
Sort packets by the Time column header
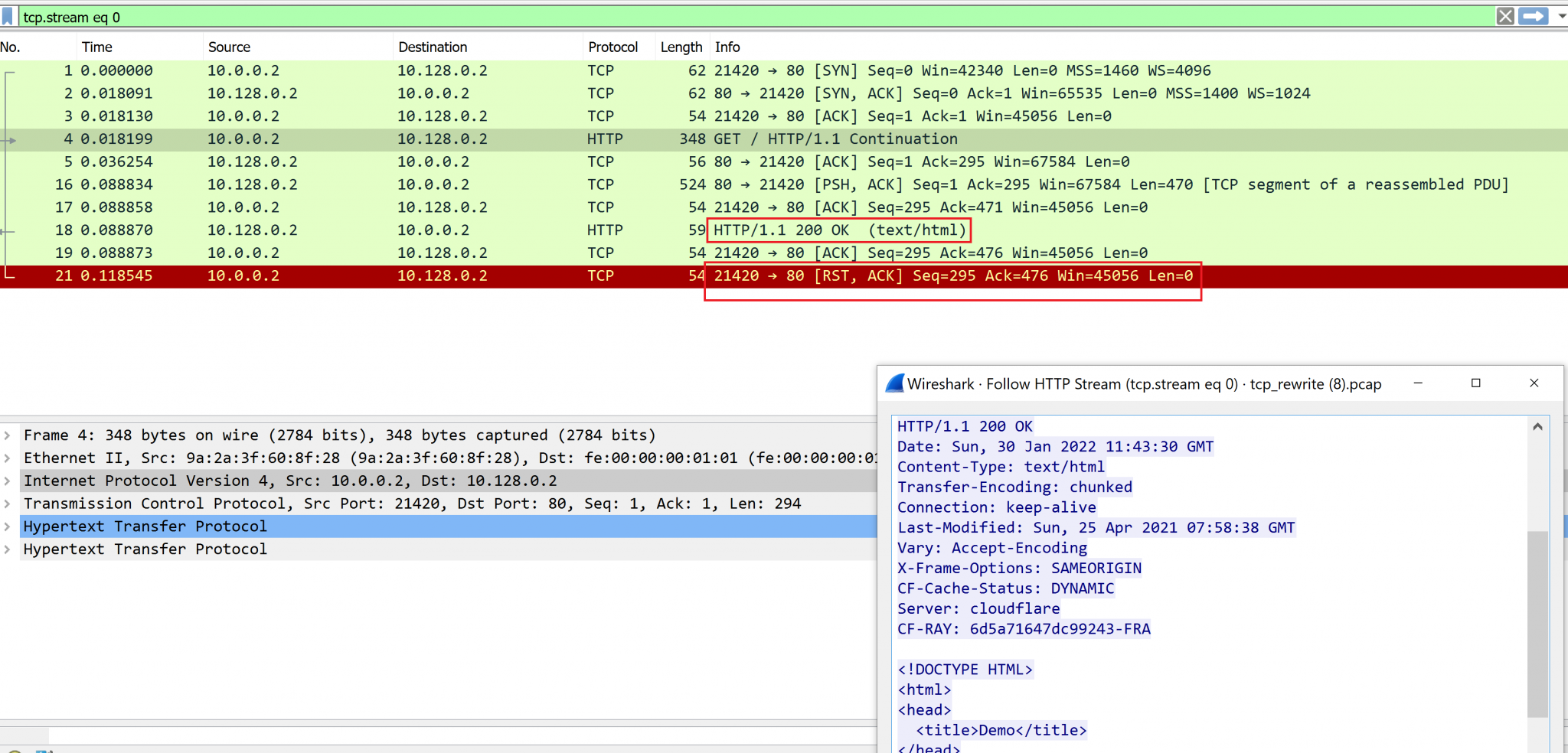[x=97, y=47]
